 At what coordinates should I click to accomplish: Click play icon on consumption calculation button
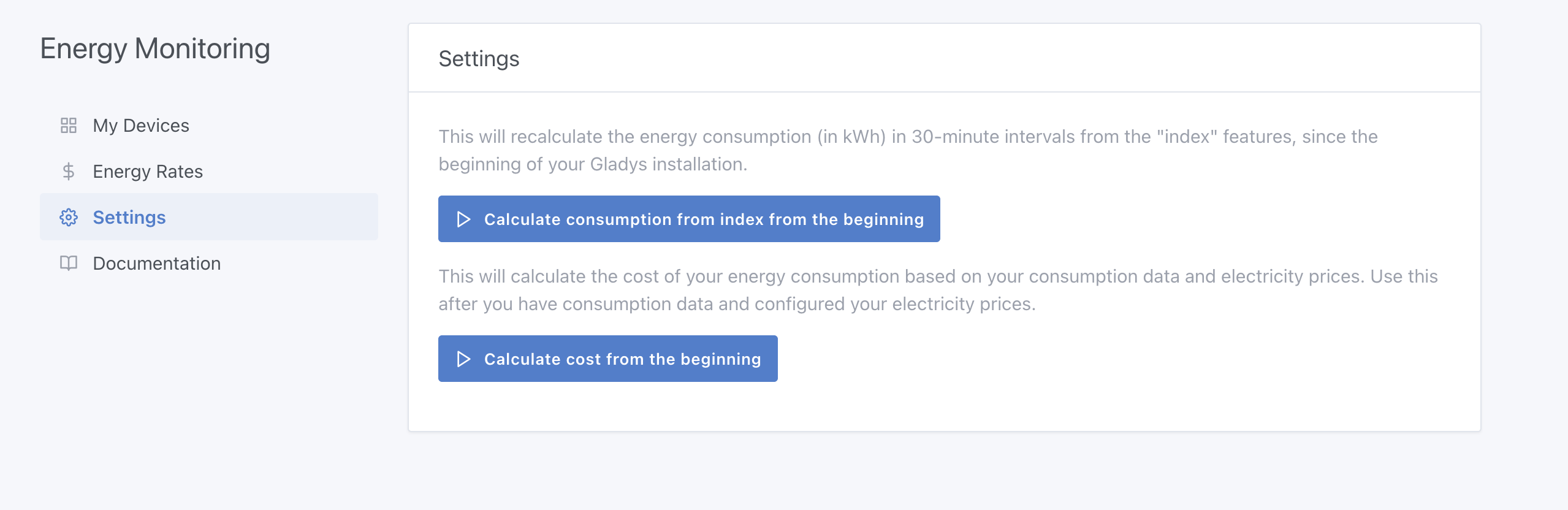463,219
